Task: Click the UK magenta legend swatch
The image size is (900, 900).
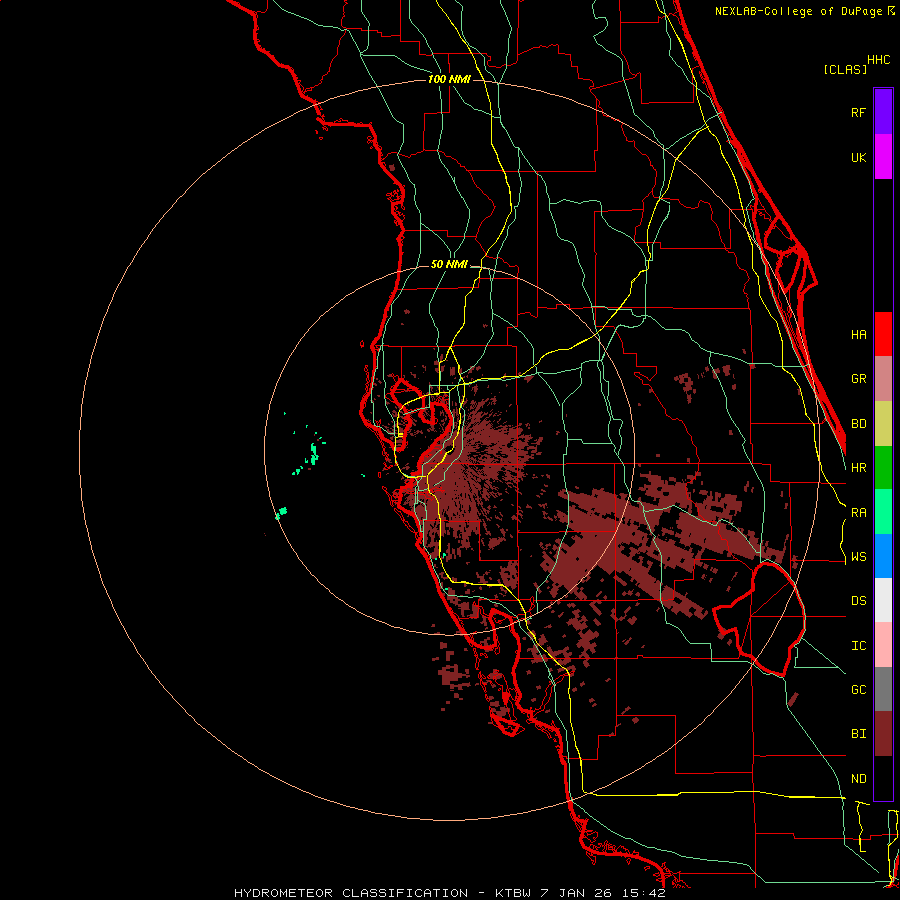Action: (x=883, y=157)
